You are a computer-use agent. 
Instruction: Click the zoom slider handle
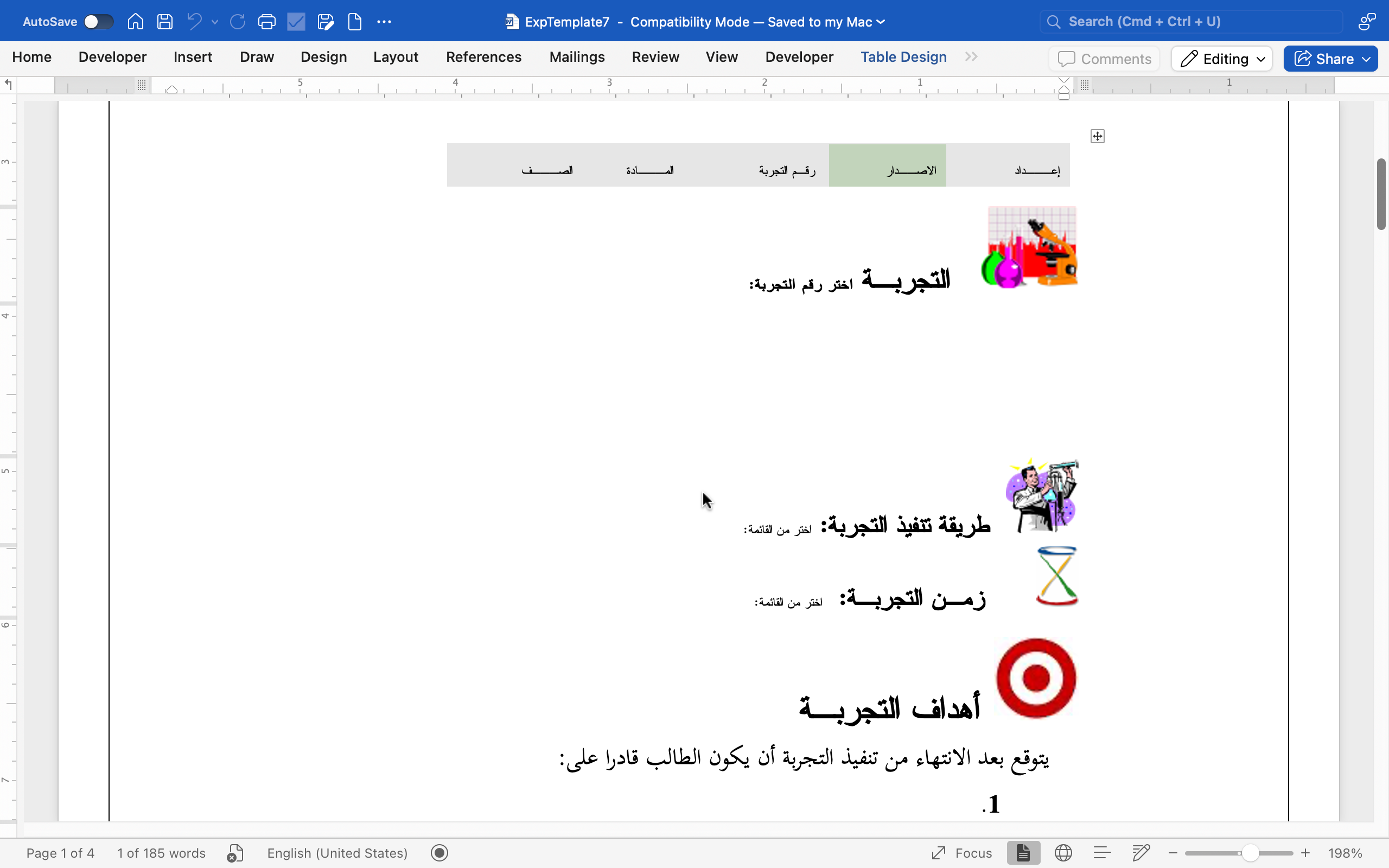tap(1250, 853)
